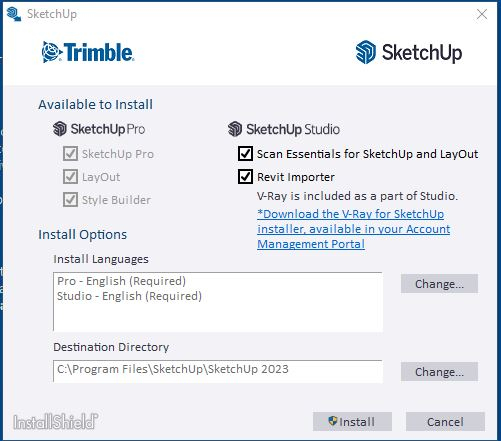This screenshot has height=441, width=501.
Task: Uncheck the Revit Importer checkbox
Action: pos(245,176)
